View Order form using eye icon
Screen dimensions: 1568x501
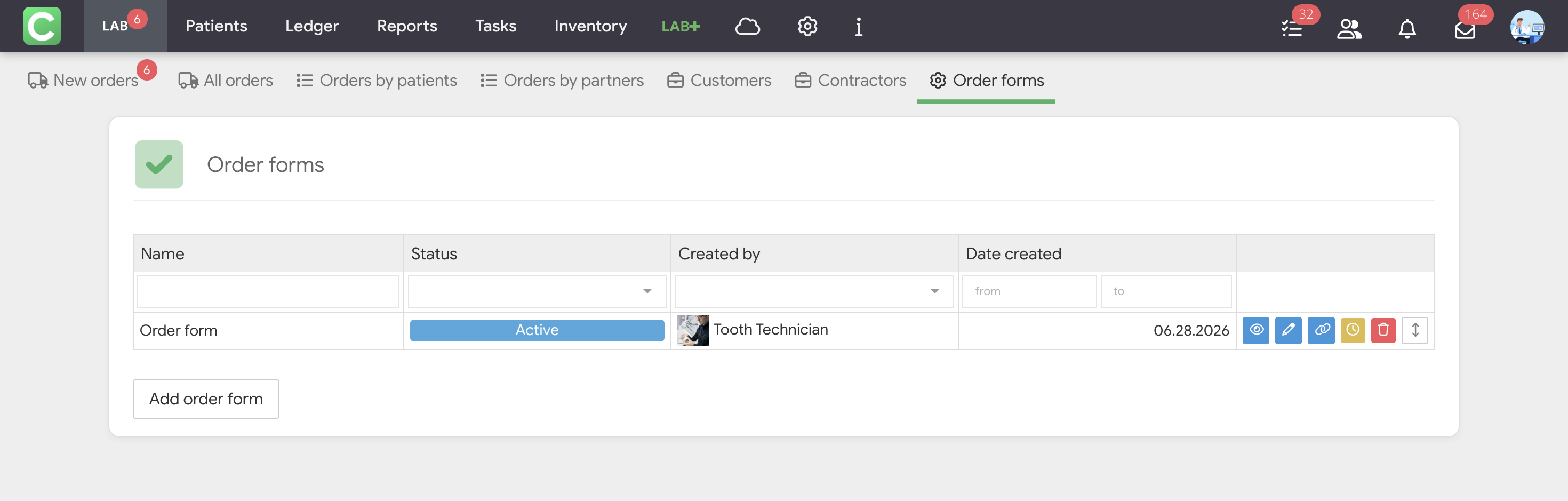click(1256, 331)
